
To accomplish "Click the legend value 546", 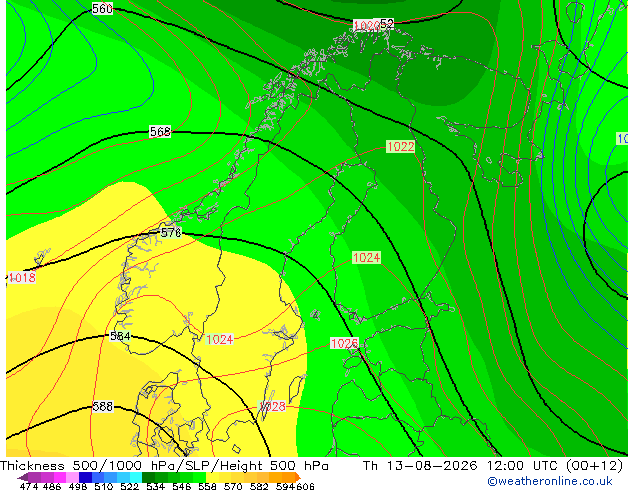I will pyautogui.click(x=182, y=486).
